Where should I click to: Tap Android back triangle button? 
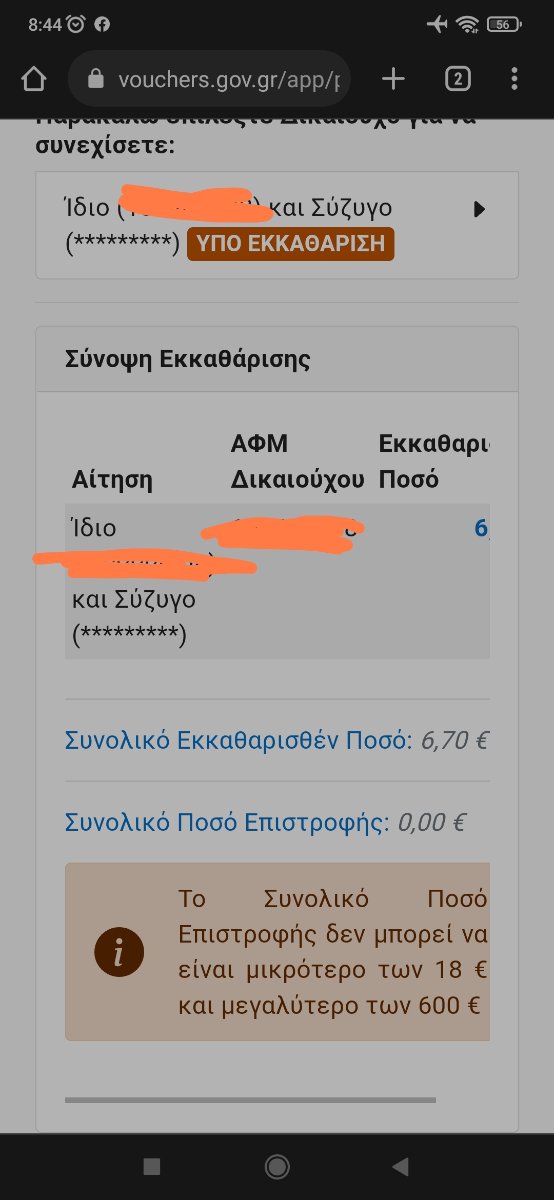tap(401, 1166)
